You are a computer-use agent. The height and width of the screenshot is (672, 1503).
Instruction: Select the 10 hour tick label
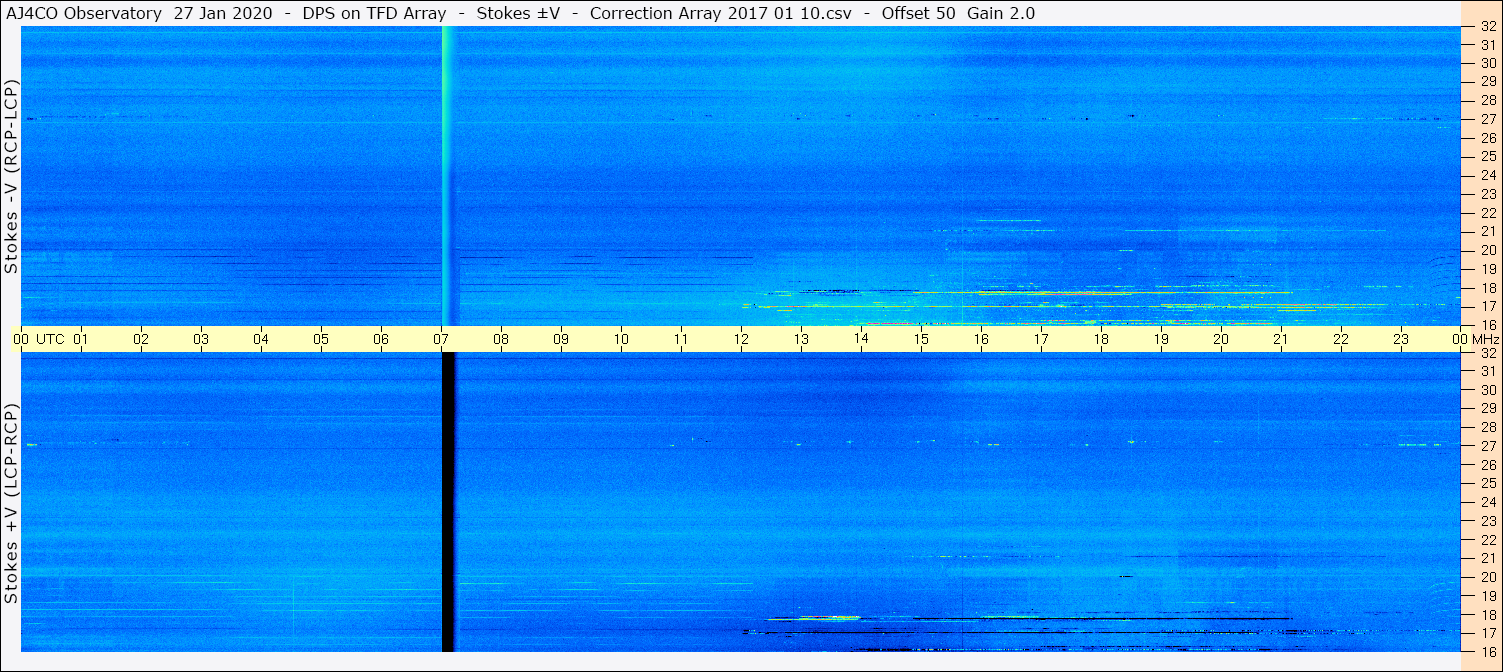click(621, 339)
